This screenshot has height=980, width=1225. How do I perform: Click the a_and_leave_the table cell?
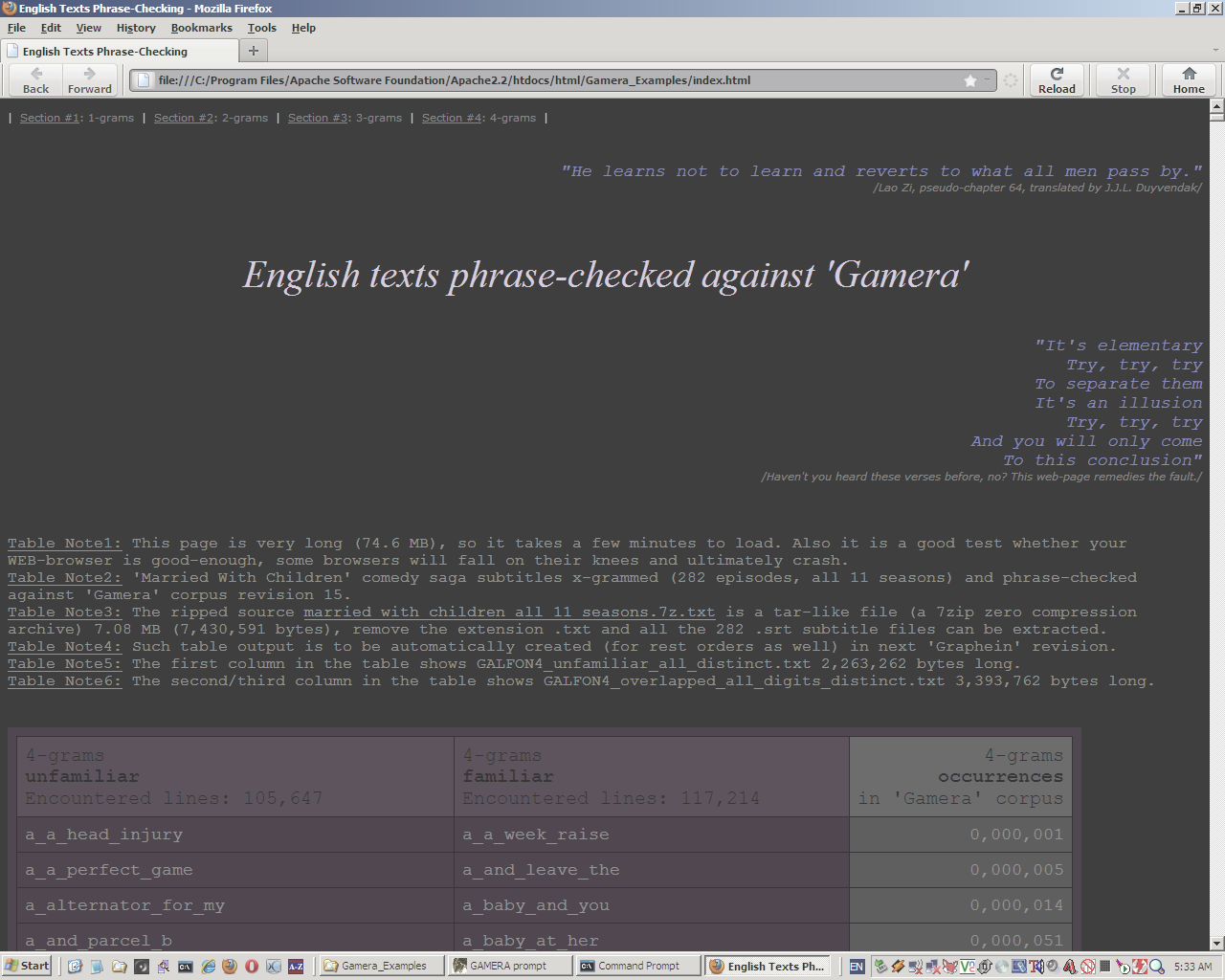pyautogui.click(x=652, y=870)
